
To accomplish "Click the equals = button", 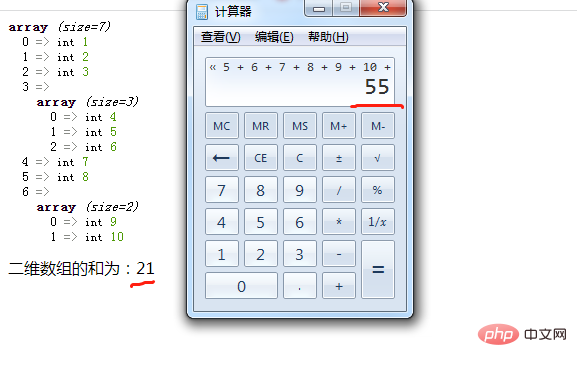I will (378, 269).
